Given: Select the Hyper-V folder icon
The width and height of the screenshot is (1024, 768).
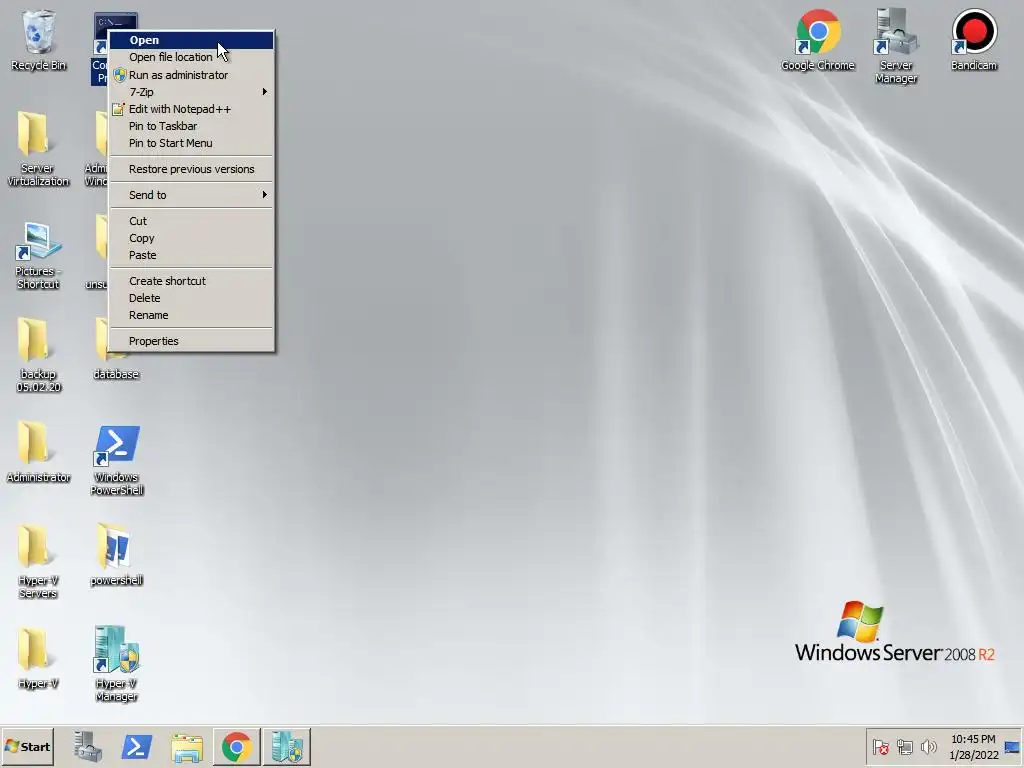Looking at the screenshot, I should pyautogui.click(x=38, y=658).
